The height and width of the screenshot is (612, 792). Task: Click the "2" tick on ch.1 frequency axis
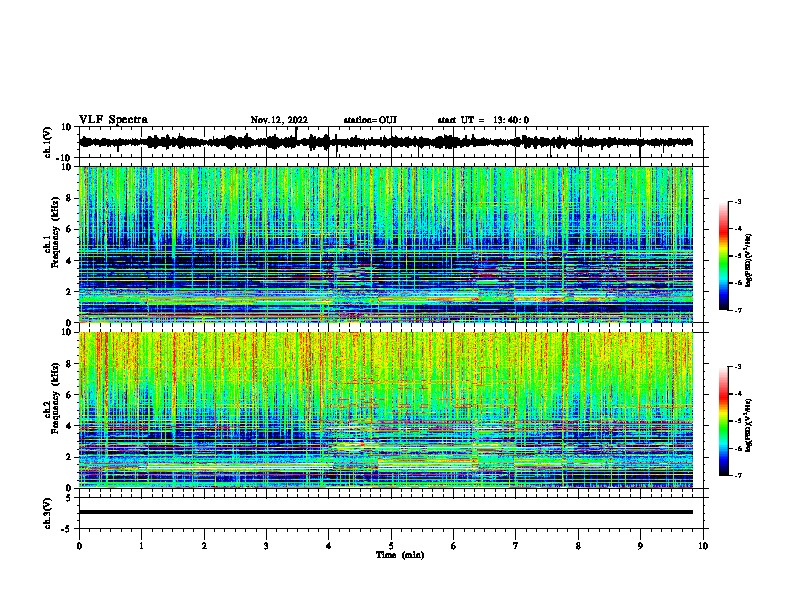[x=69, y=291]
